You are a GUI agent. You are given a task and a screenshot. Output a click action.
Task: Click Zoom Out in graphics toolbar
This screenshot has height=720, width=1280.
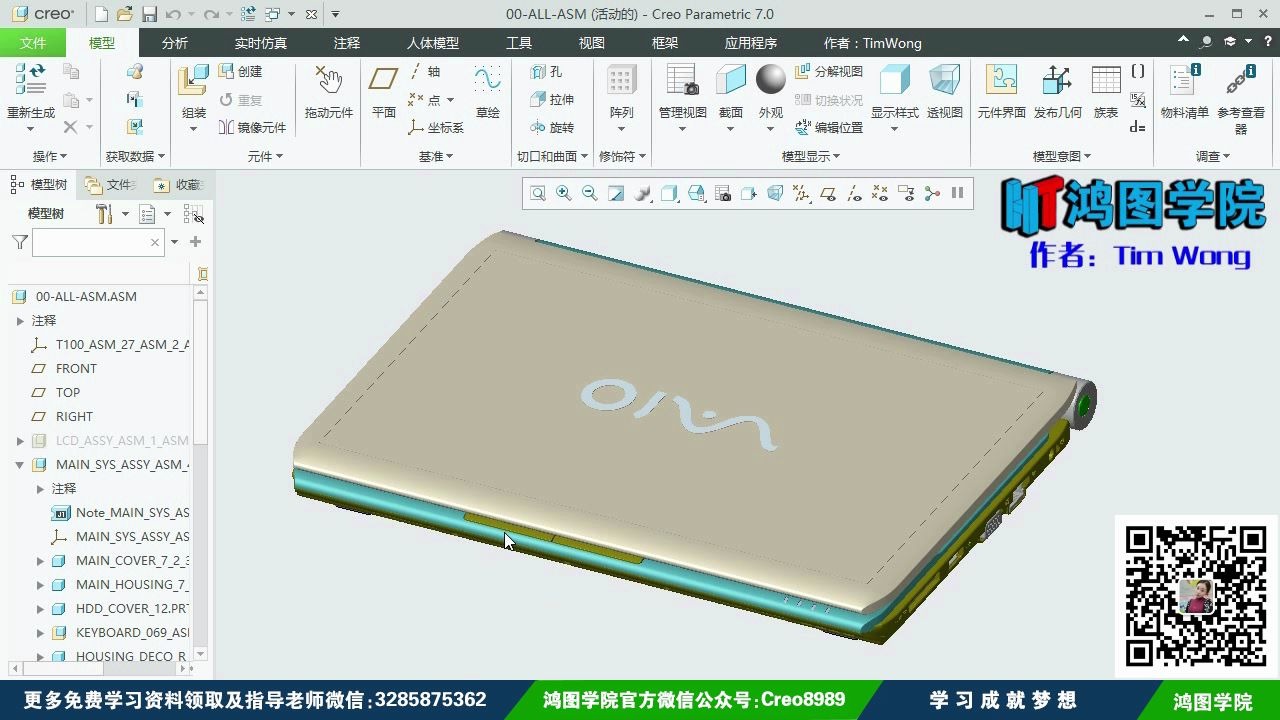590,193
